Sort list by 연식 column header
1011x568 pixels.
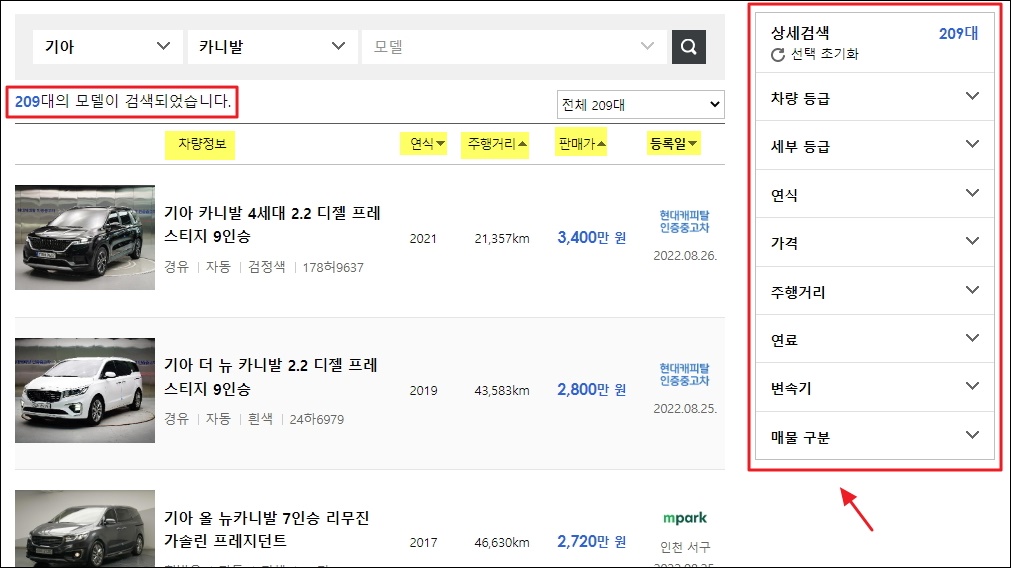[x=427, y=144]
